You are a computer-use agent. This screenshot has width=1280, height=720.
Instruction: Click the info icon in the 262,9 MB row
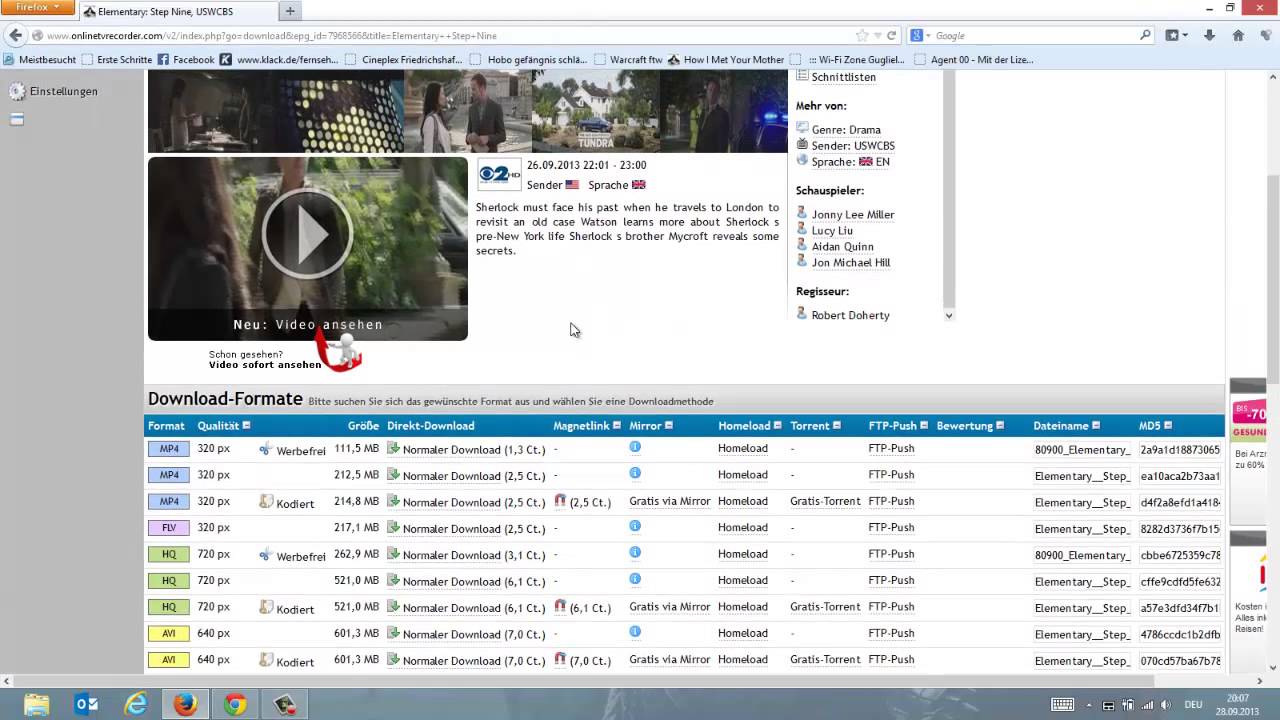point(635,552)
